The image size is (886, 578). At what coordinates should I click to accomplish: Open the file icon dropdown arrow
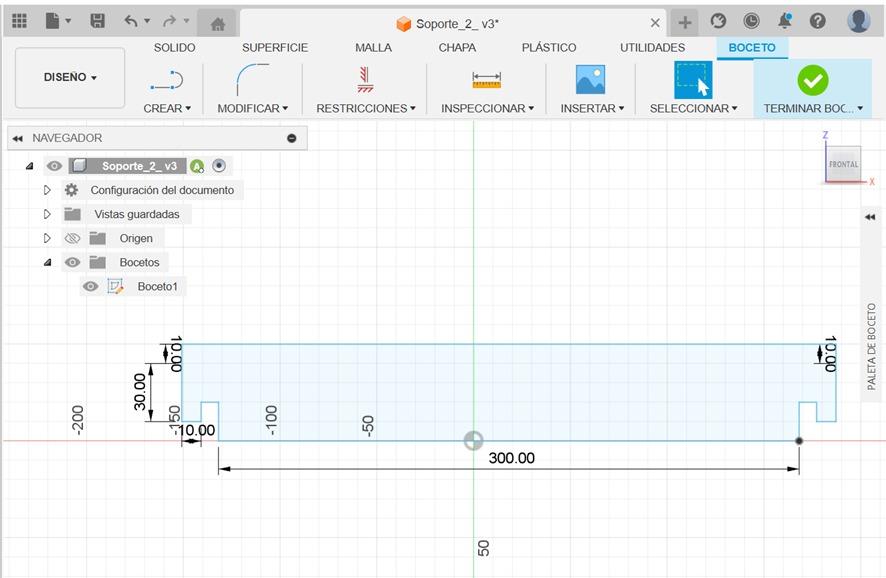click(x=68, y=21)
